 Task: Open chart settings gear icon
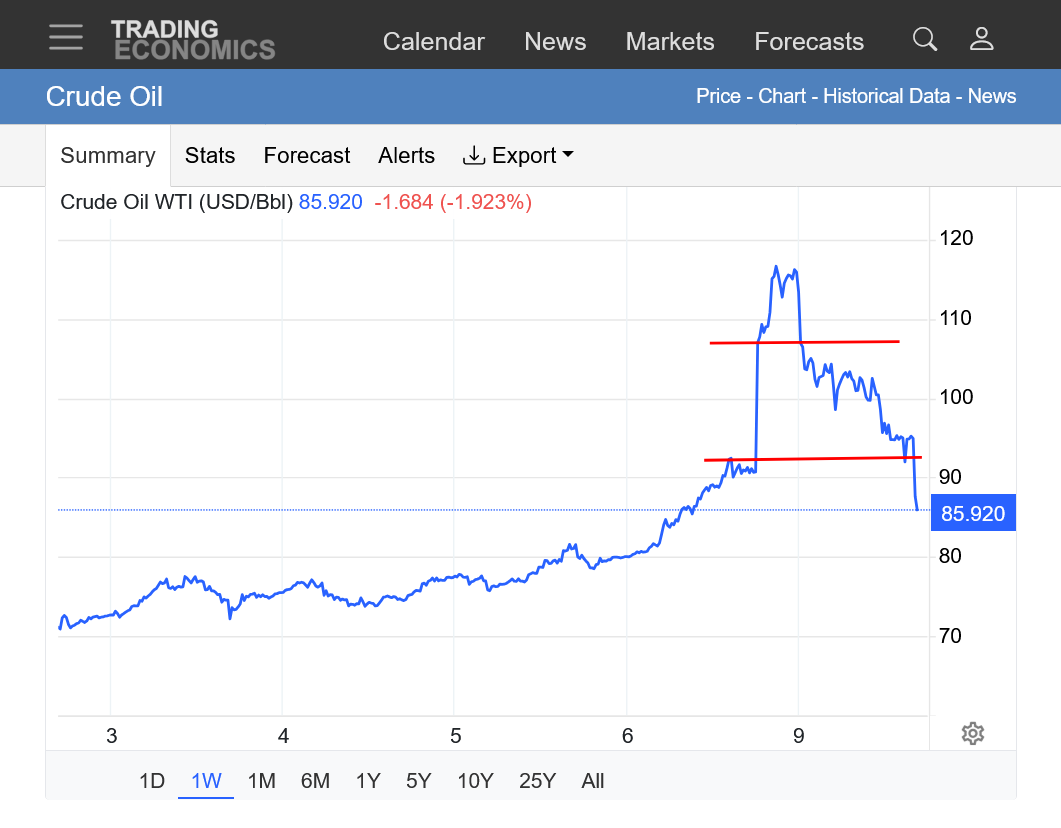point(972,734)
